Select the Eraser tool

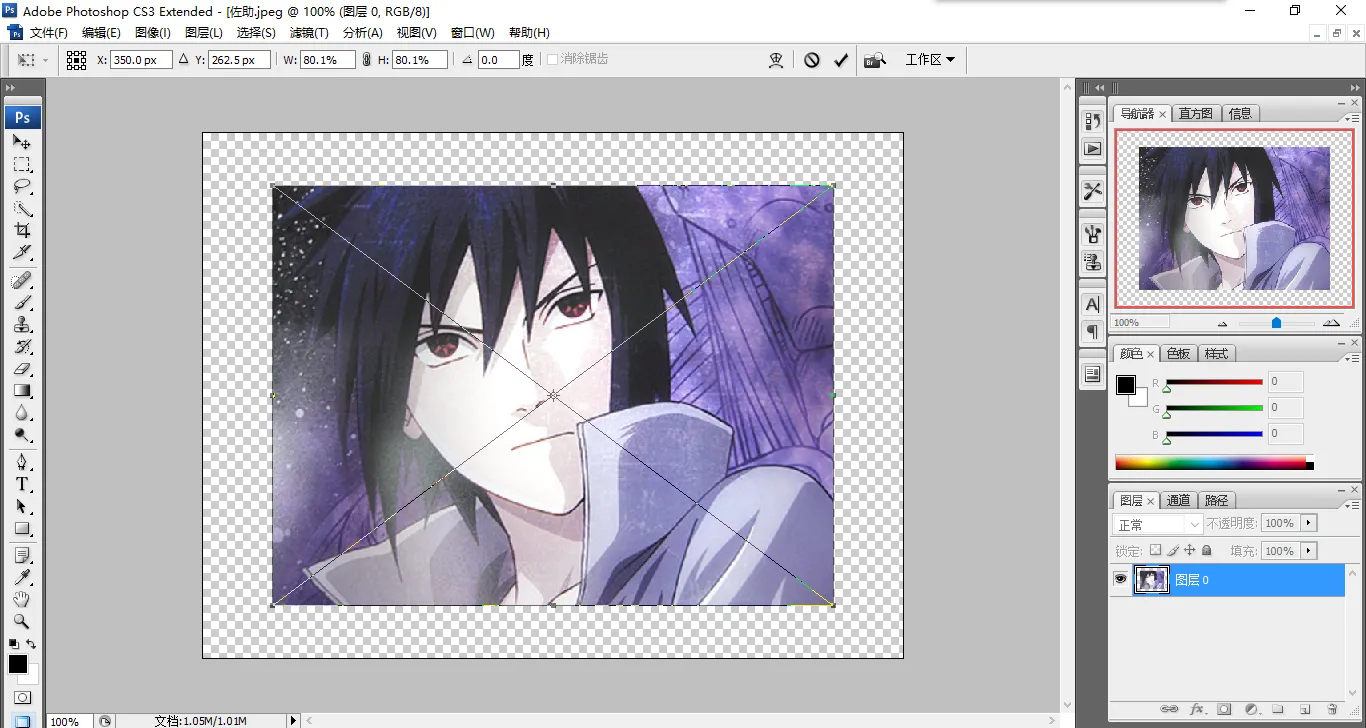22,369
